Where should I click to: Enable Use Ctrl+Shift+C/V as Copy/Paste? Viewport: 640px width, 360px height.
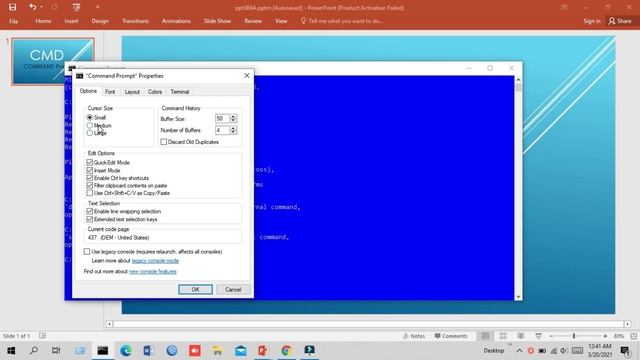90,193
